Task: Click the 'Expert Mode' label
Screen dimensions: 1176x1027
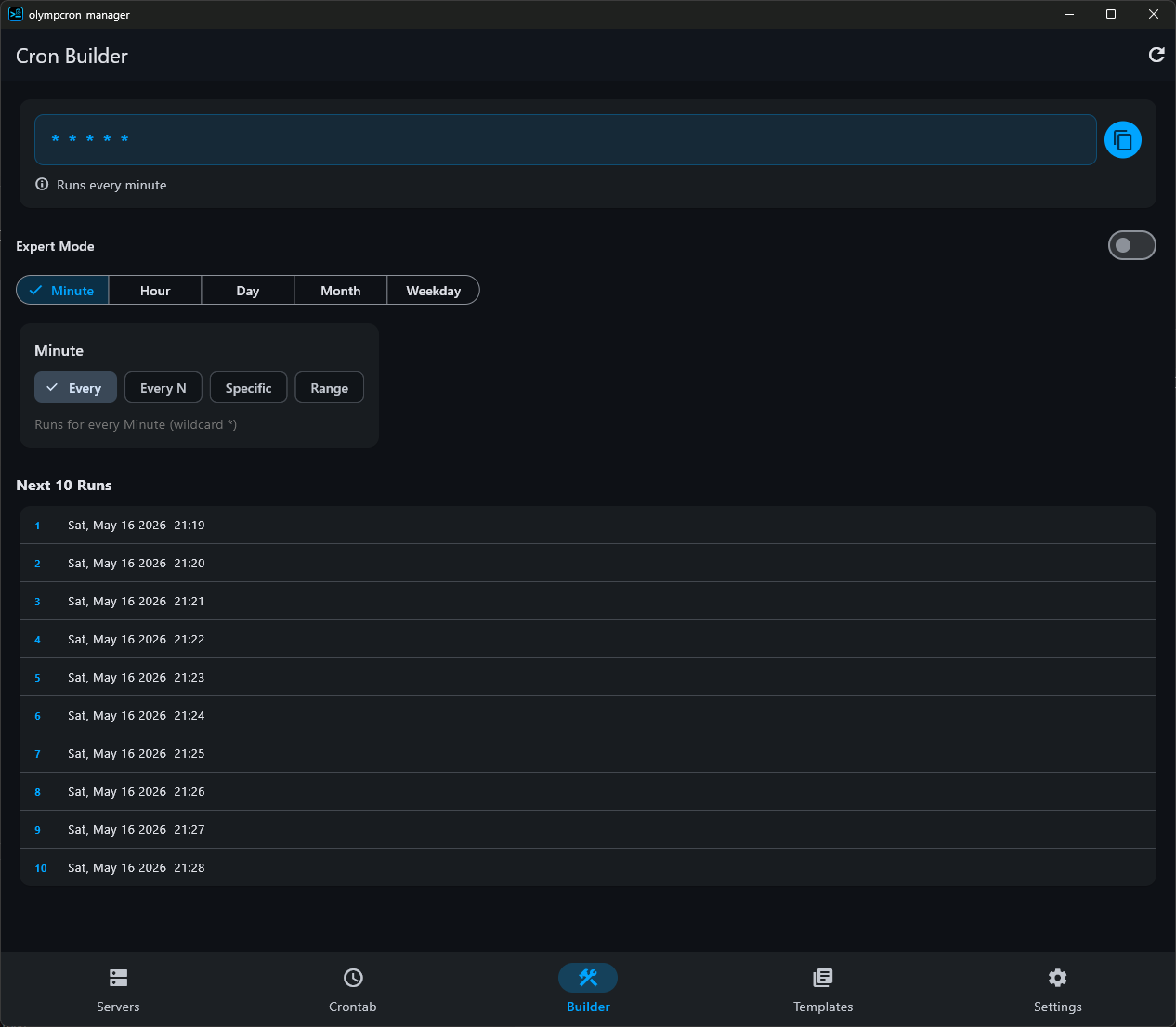Action: coord(55,246)
